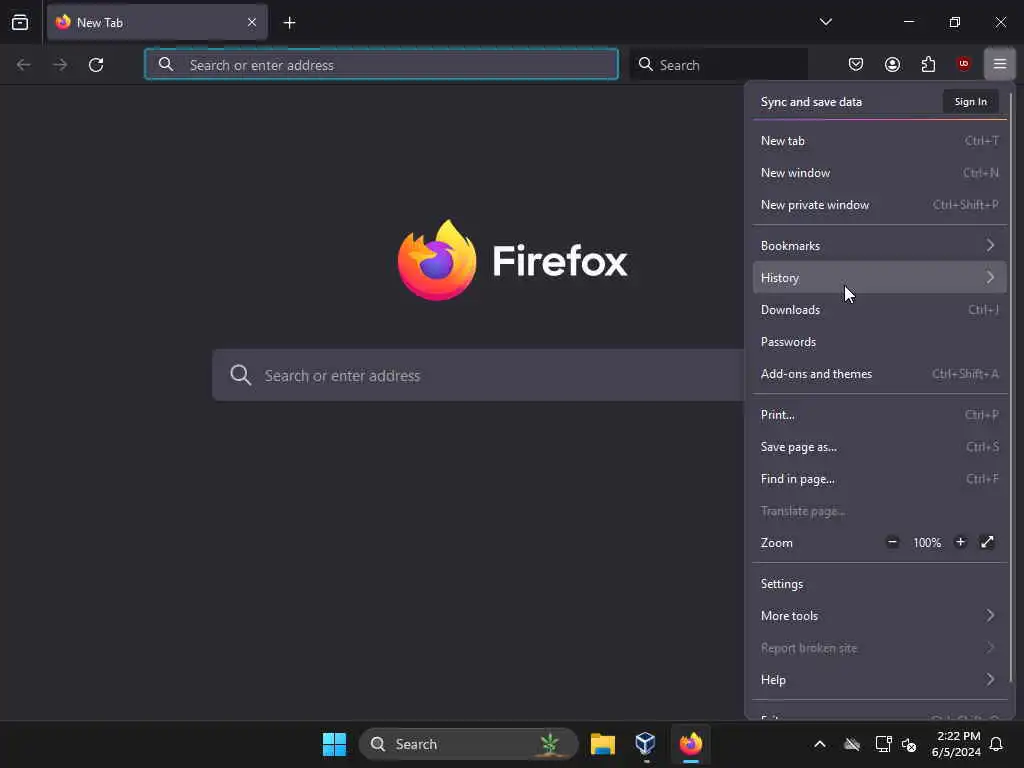Select Sync and save data
1024x768 pixels.
811,102
